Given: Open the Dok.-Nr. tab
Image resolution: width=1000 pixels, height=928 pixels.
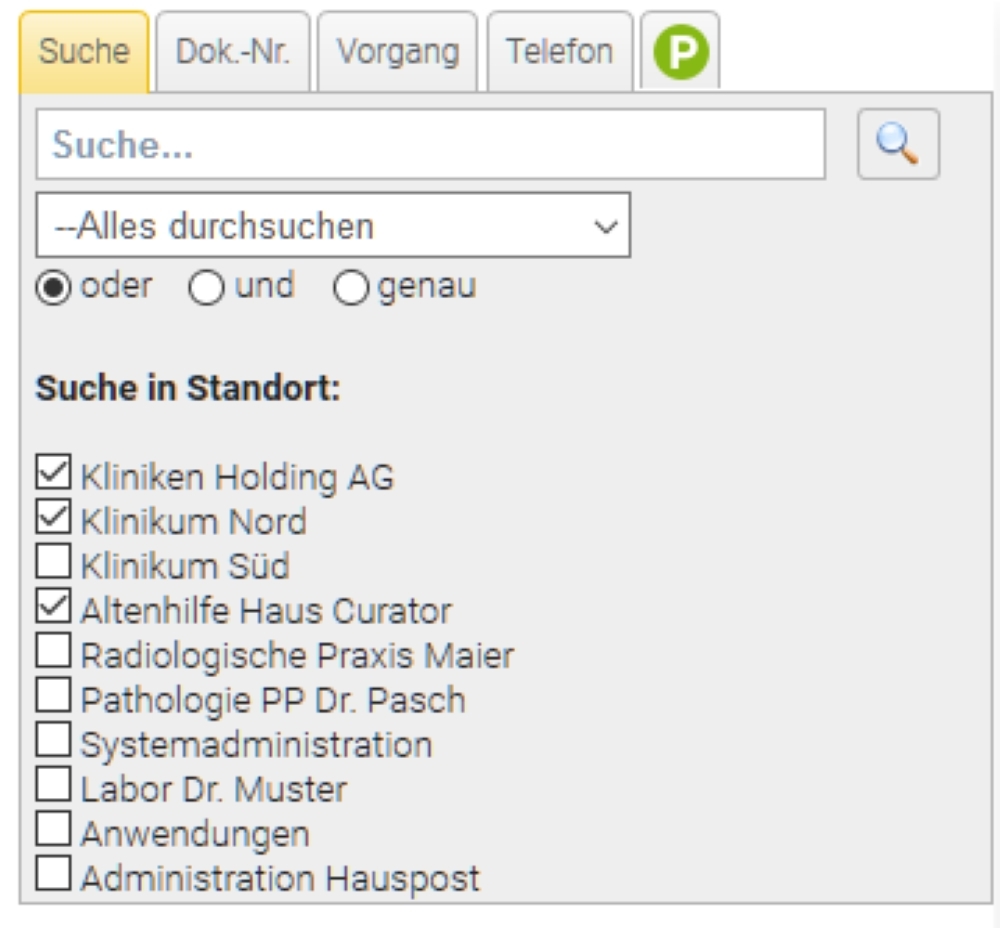Looking at the screenshot, I should point(232,52).
